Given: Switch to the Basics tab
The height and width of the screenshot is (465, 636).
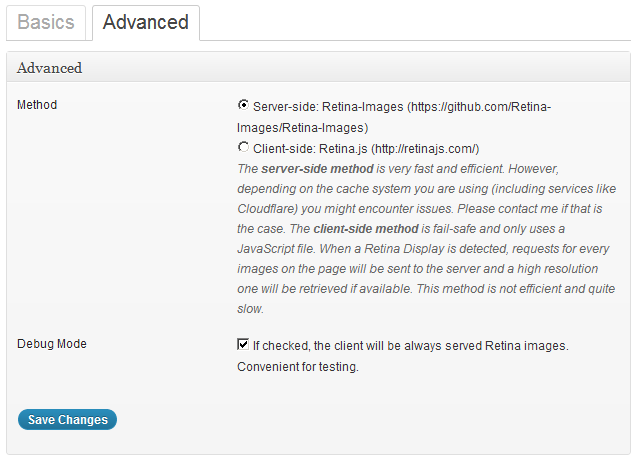Looking at the screenshot, I should pyautogui.click(x=45, y=22).
